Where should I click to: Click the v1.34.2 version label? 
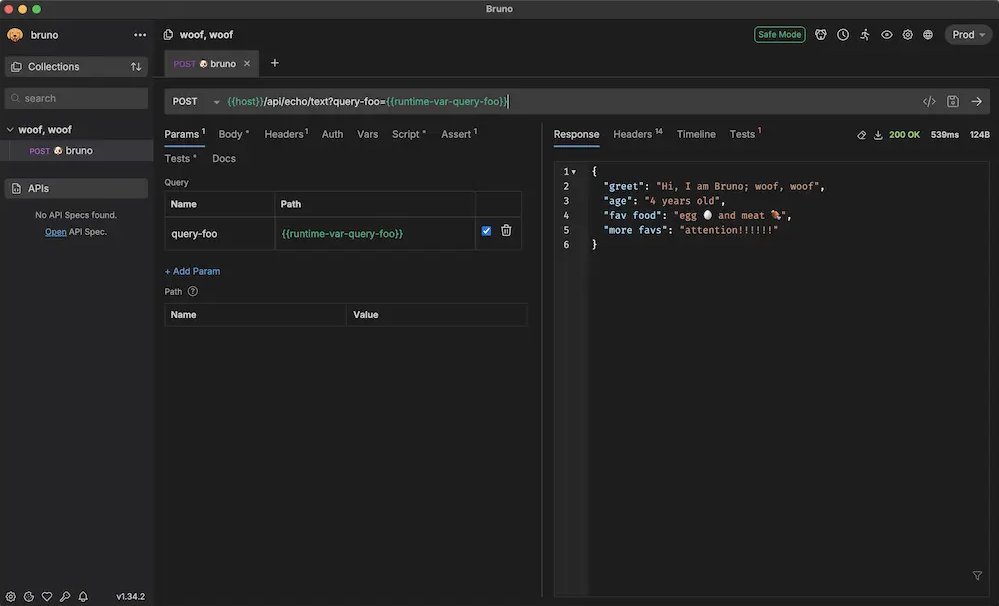click(x=131, y=597)
